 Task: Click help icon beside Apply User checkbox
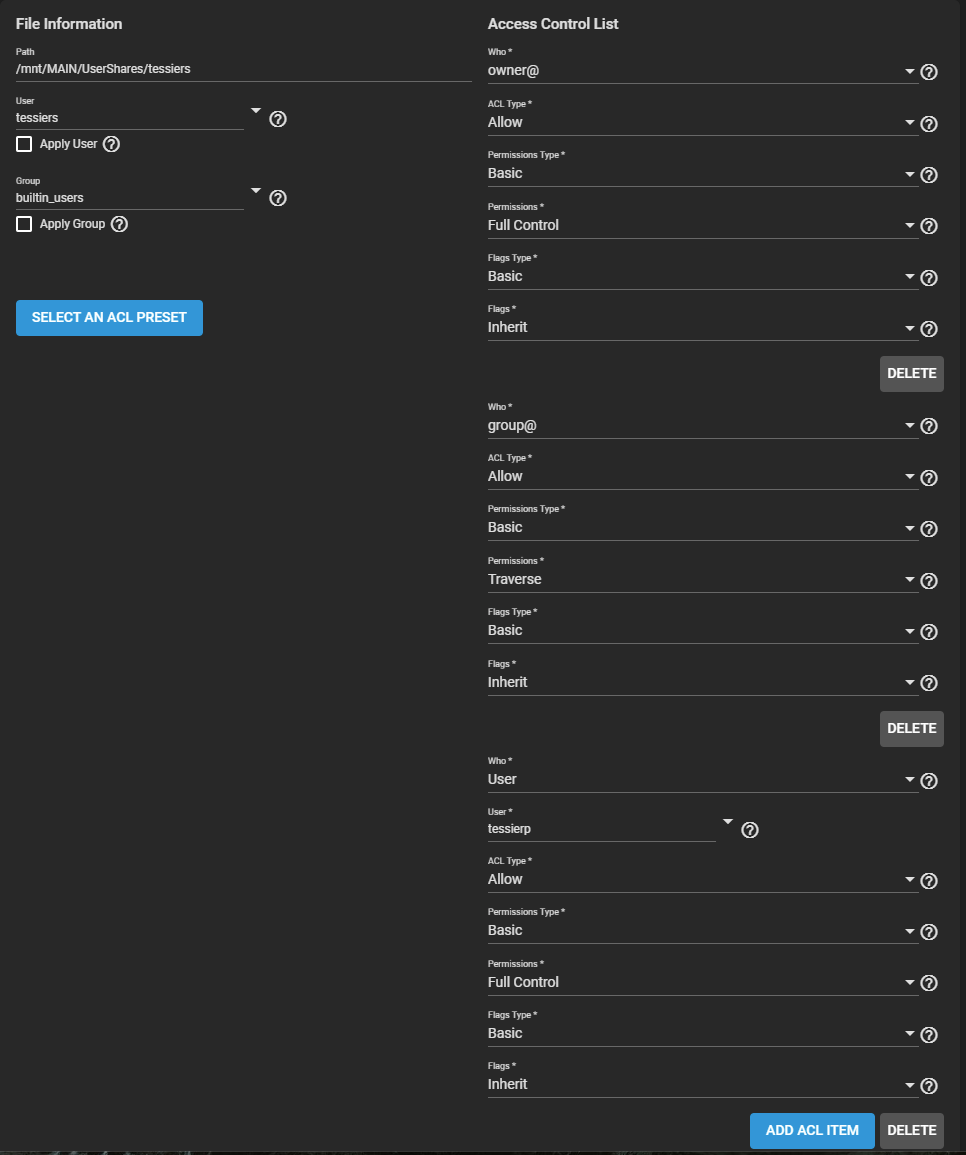pos(112,144)
